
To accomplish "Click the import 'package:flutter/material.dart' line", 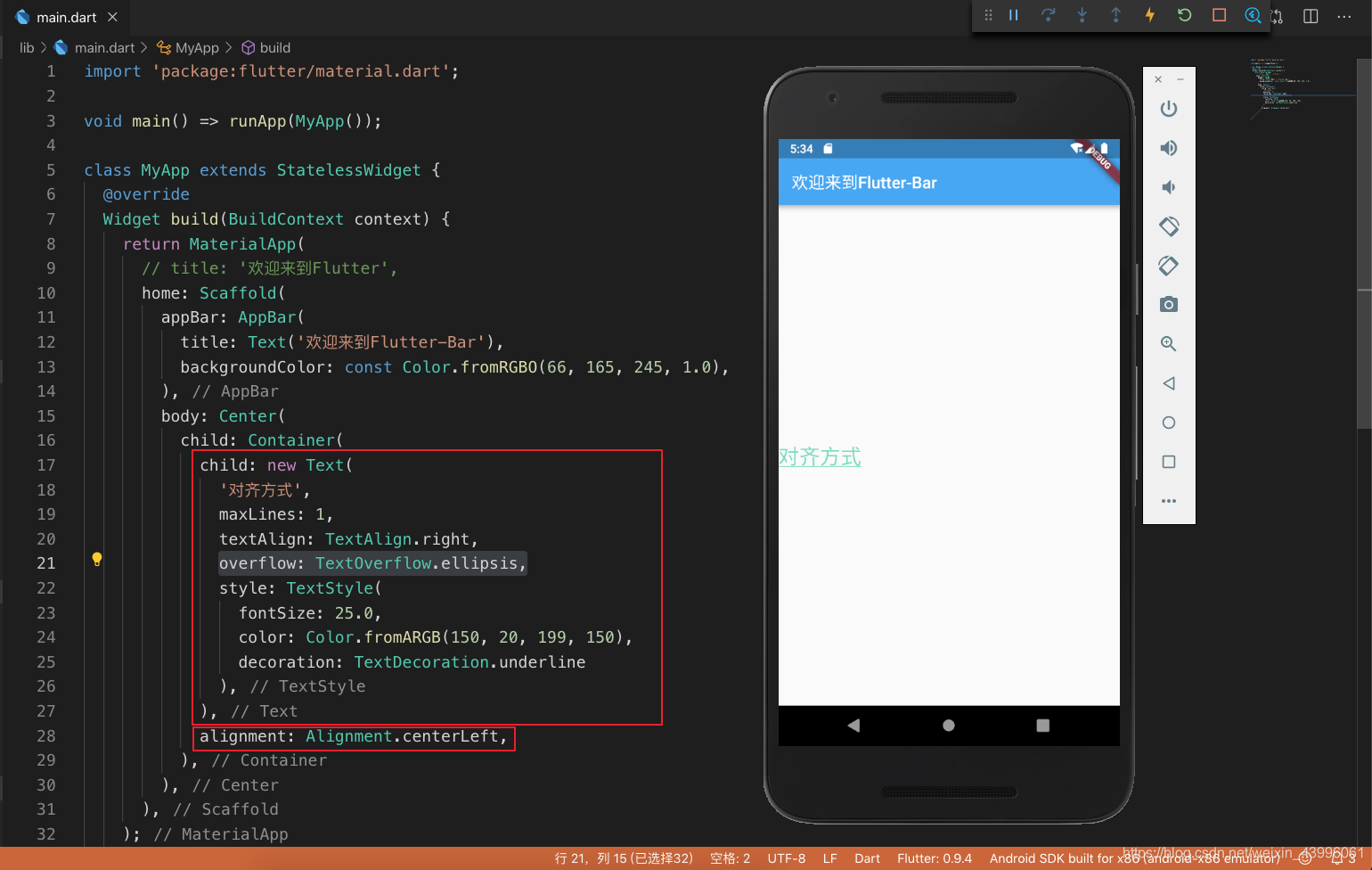I will pos(272,71).
